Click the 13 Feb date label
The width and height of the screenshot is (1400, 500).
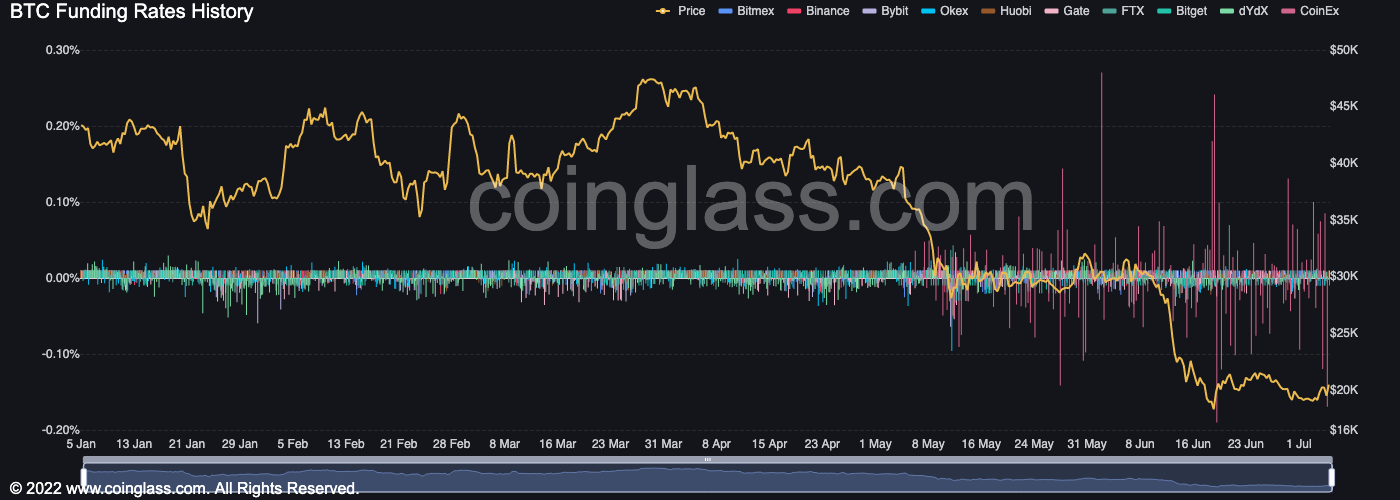click(x=346, y=444)
